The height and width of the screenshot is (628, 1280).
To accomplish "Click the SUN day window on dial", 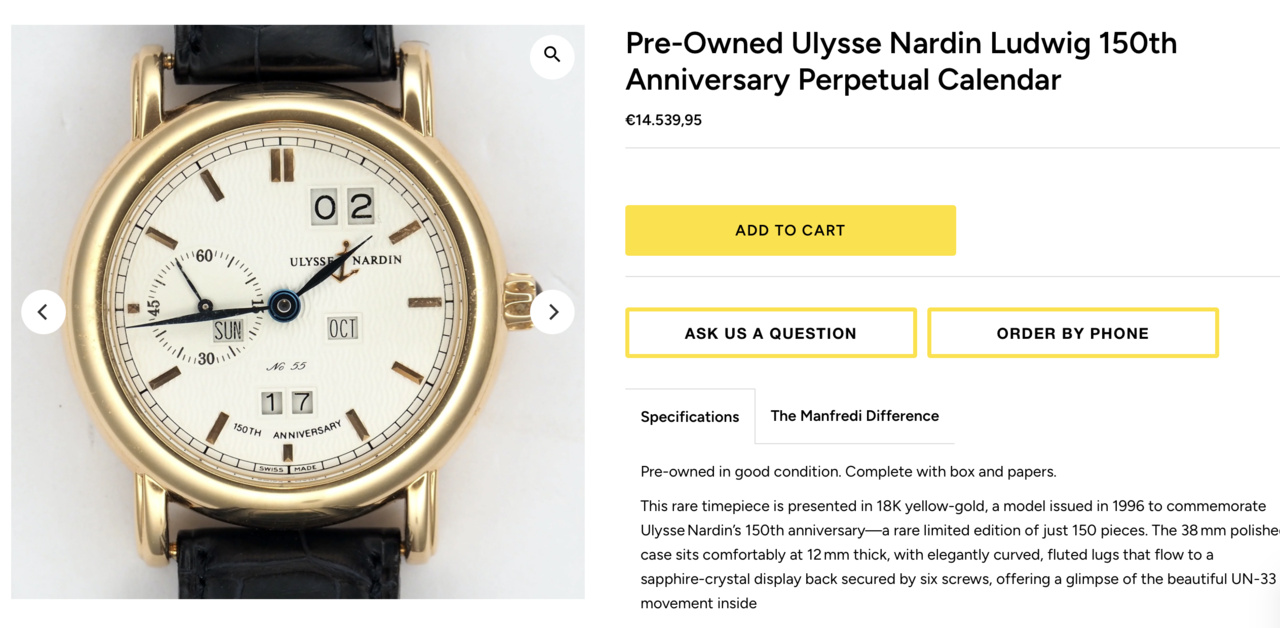I will [x=228, y=331].
